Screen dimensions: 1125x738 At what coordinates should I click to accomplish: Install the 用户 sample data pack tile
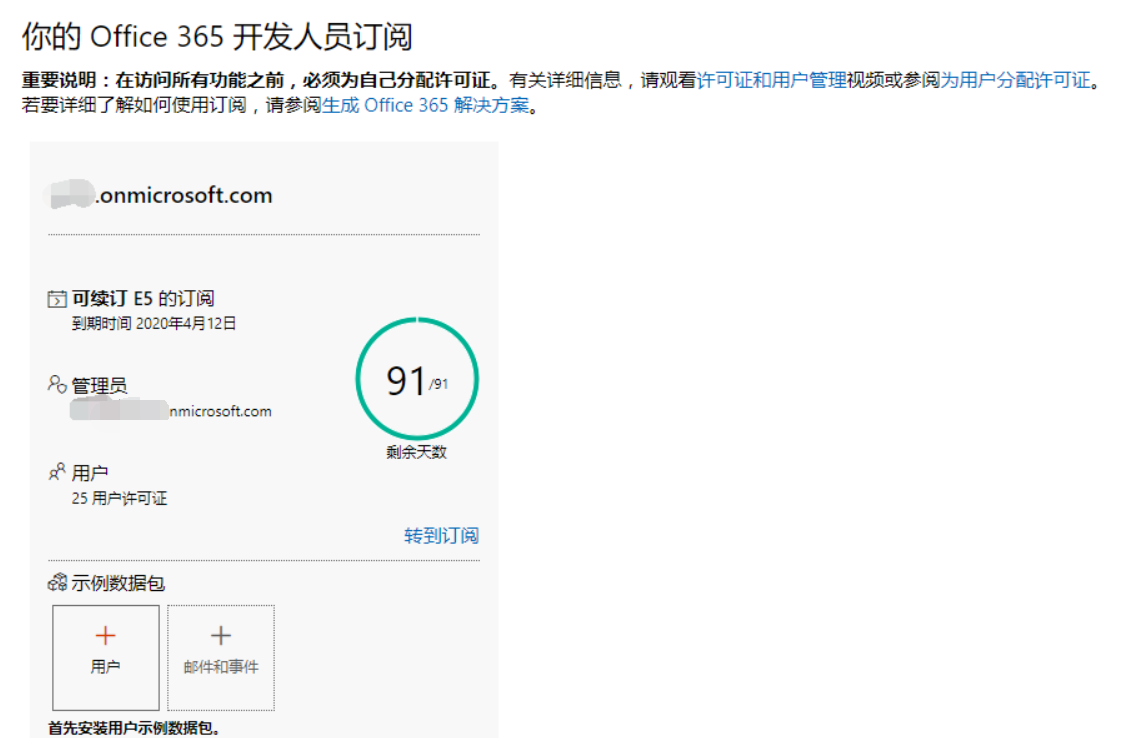click(x=105, y=657)
